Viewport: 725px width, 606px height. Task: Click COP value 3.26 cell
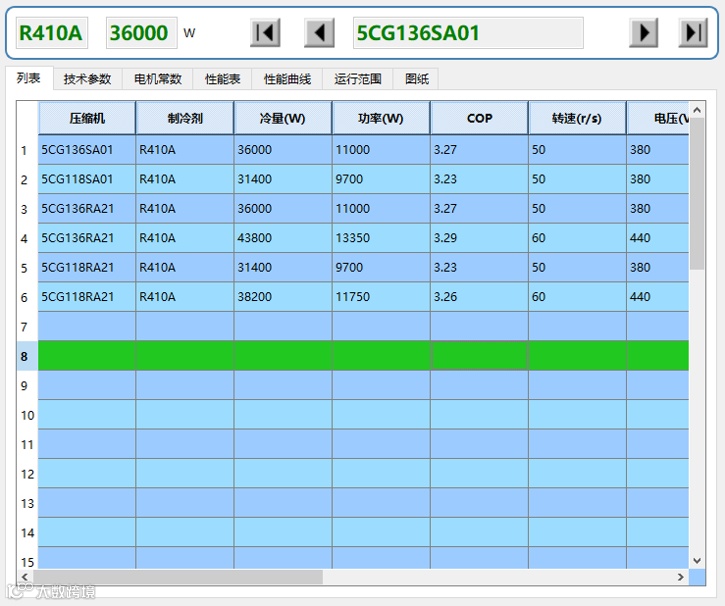click(479, 296)
